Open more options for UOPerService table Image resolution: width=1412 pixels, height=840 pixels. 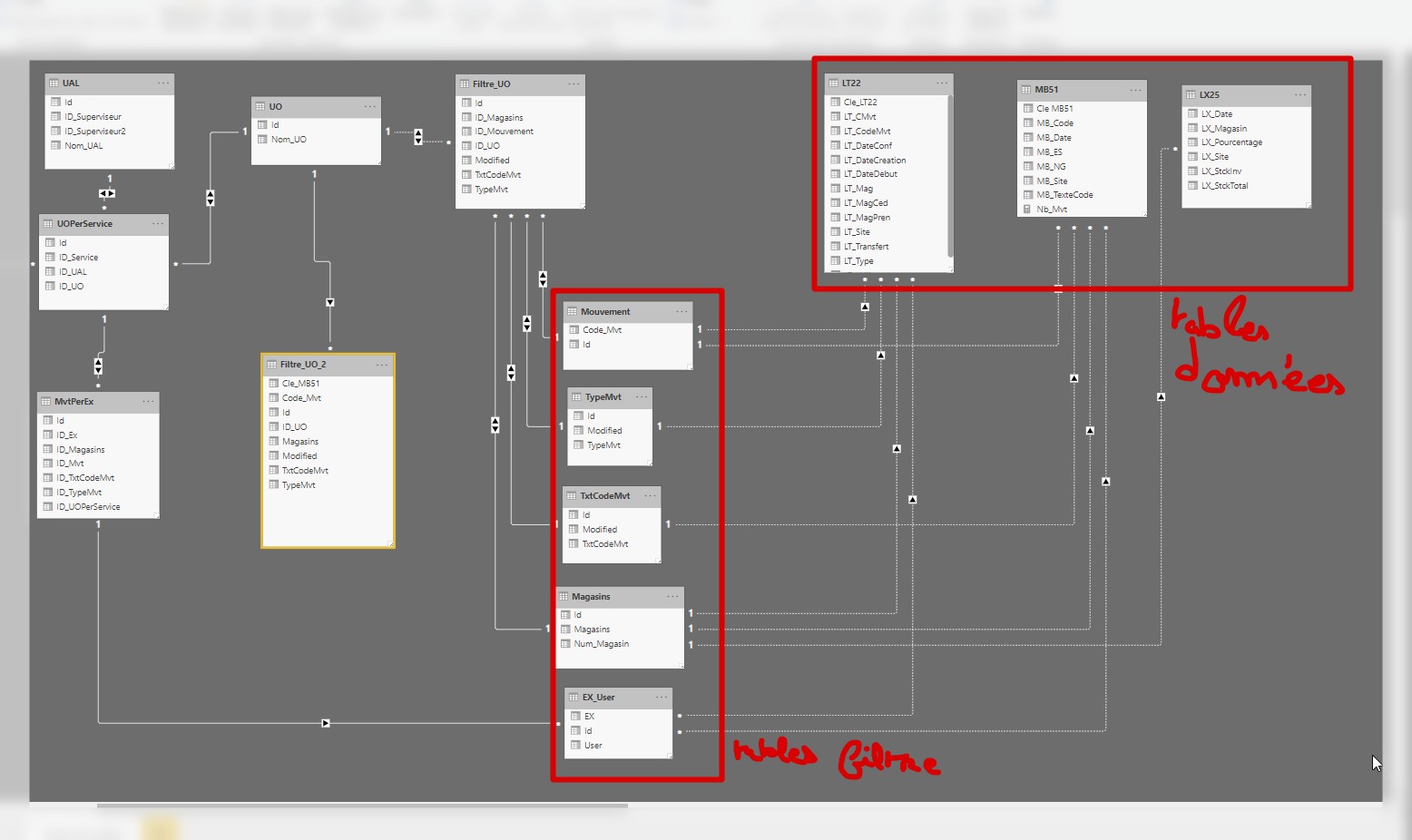click(x=158, y=223)
